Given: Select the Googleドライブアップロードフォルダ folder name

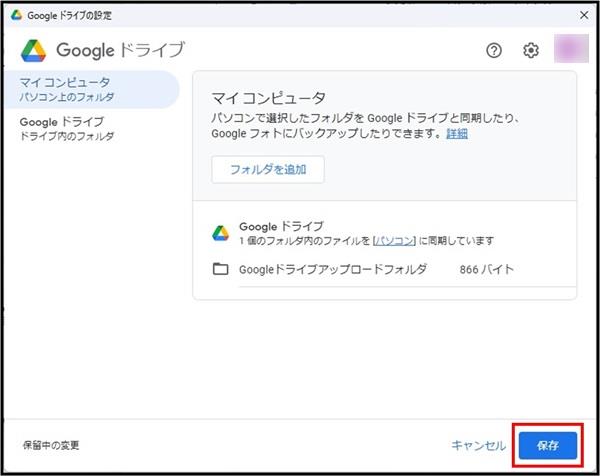Looking at the screenshot, I should [x=333, y=269].
